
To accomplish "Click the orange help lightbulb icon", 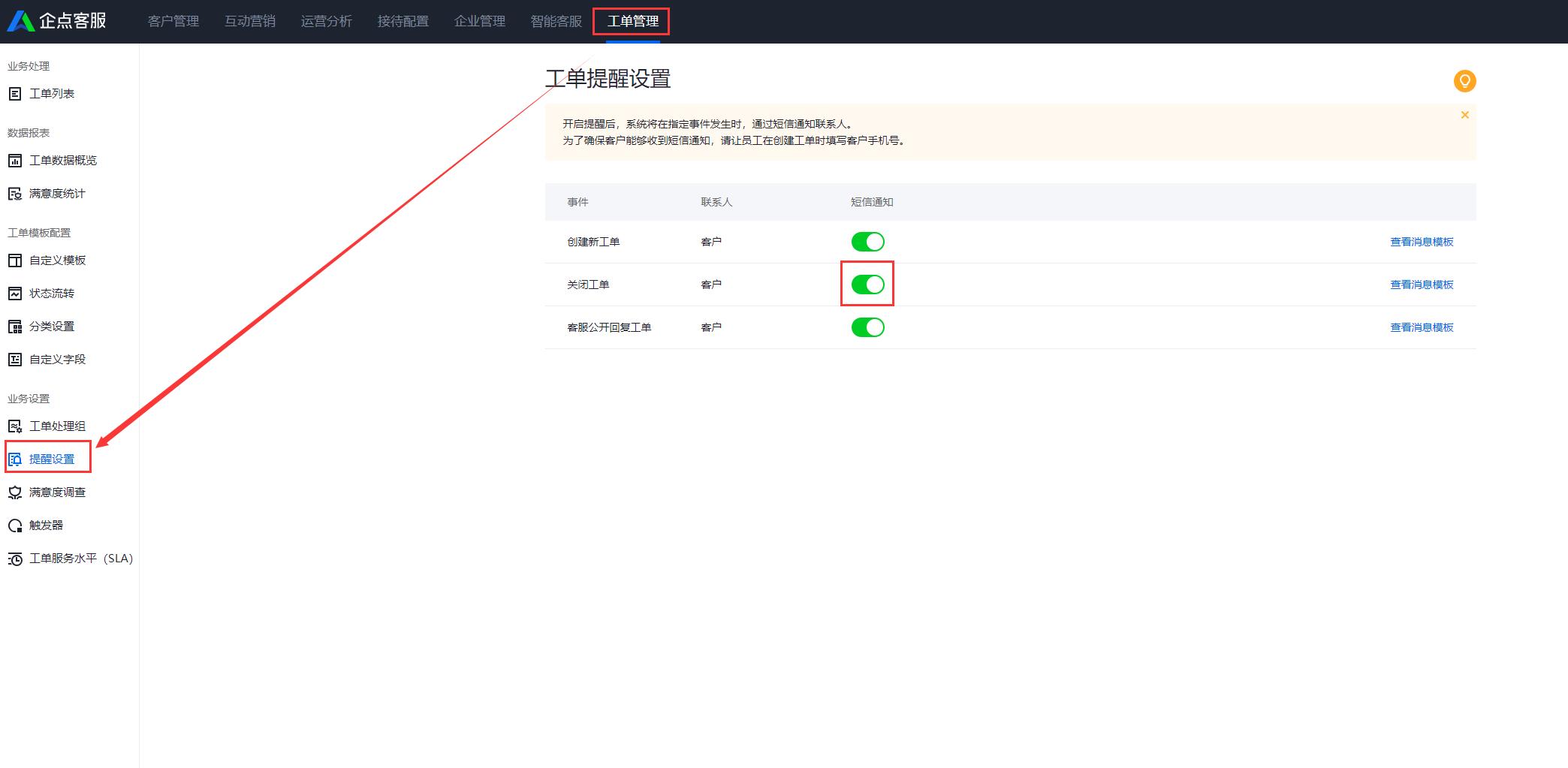I will (x=1464, y=81).
